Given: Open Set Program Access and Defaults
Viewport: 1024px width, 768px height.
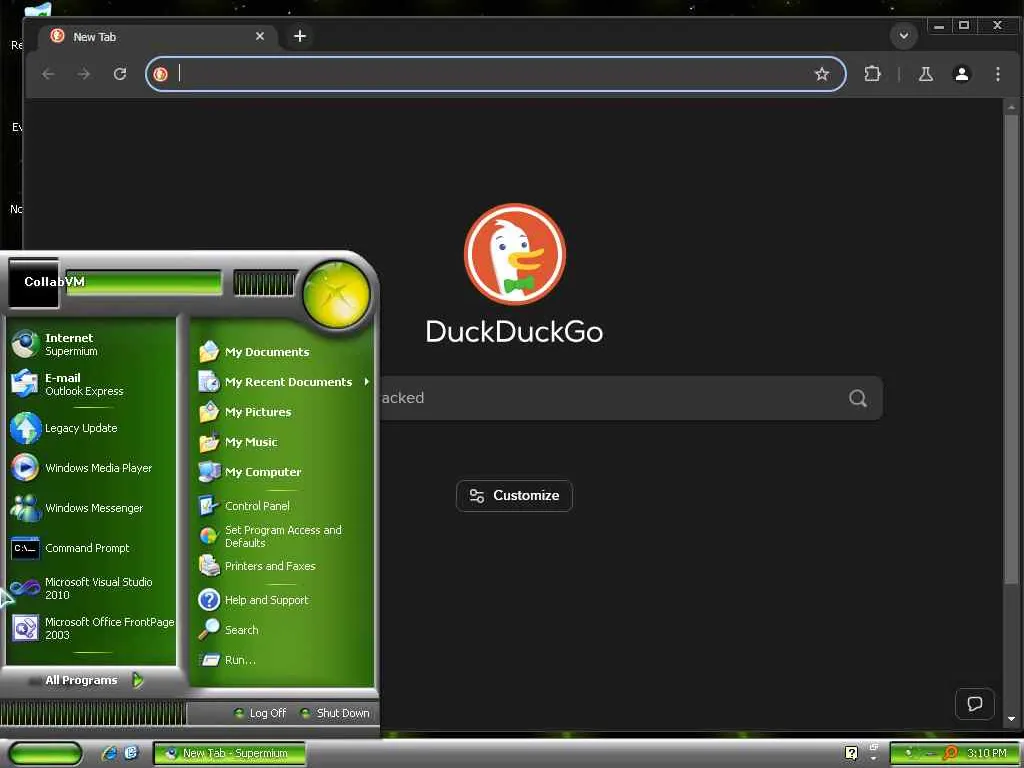Looking at the screenshot, I should click(x=283, y=536).
